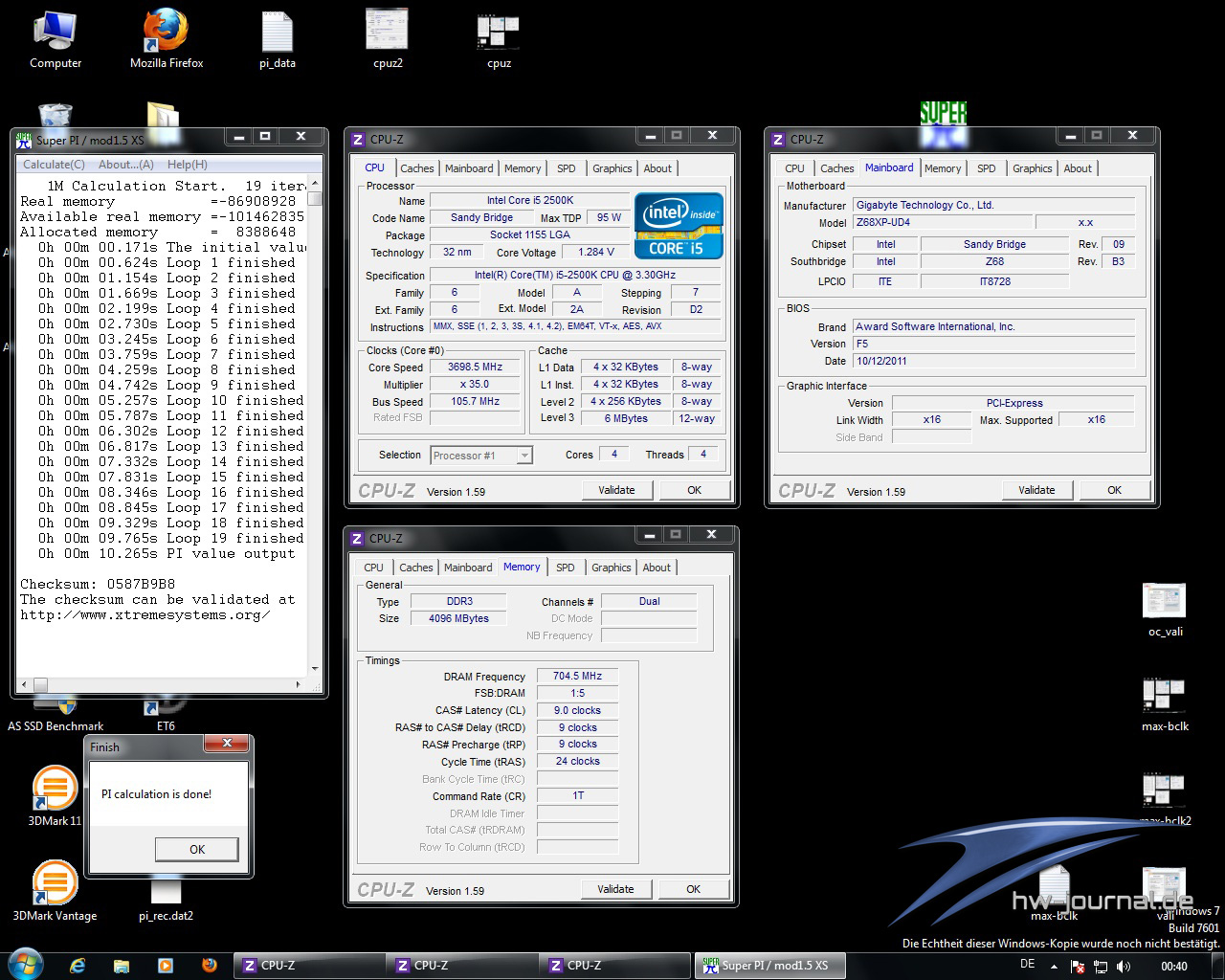Click the DE language indicator
Viewport: 1225px width, 980px height.
click(x=1028, y=965)
